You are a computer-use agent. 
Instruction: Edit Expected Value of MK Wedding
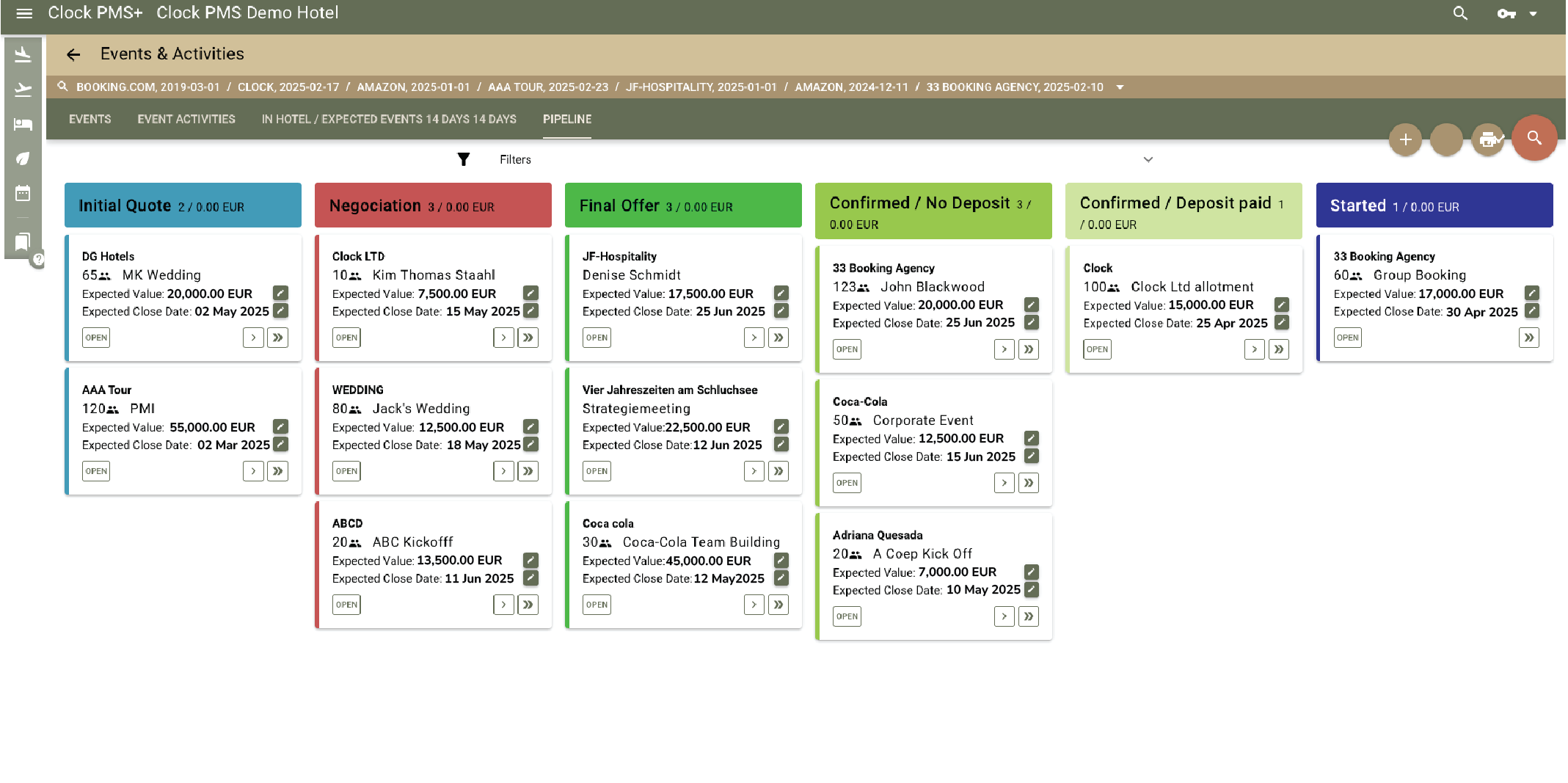[280, 293]
